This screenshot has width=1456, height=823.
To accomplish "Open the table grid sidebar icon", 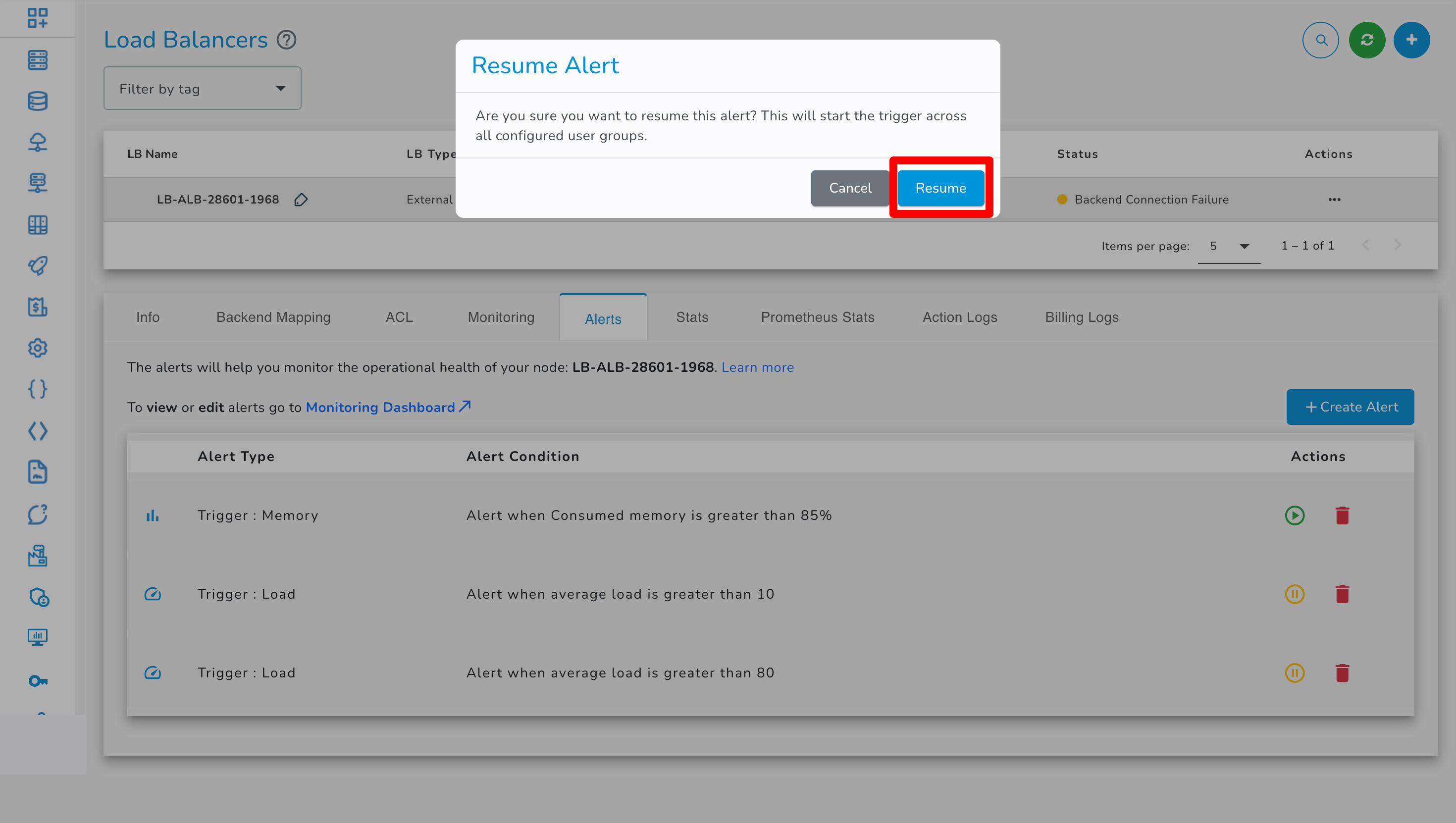I will (37, 224).
